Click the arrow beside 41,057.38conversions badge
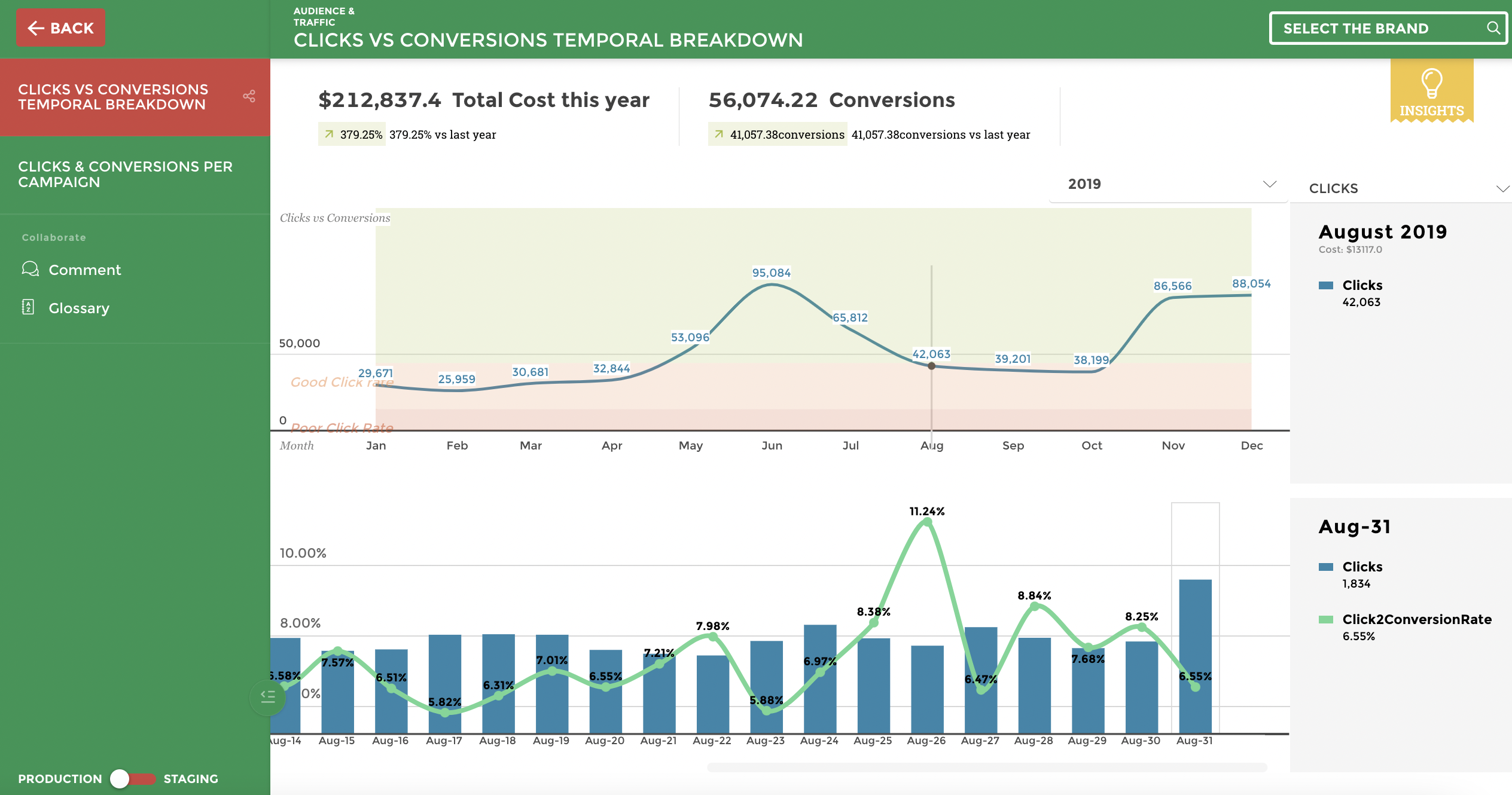The image size is (1512, 795). pyautogui.click(x=719, y=134)
